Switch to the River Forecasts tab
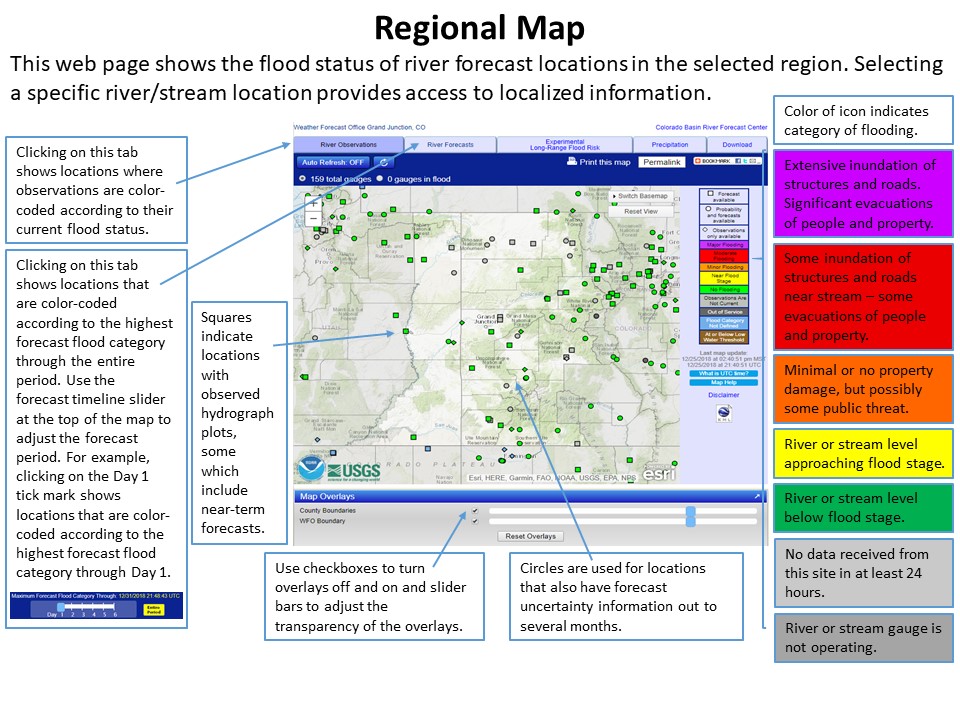Screen dimensions: 960x720 coord(450,144)
